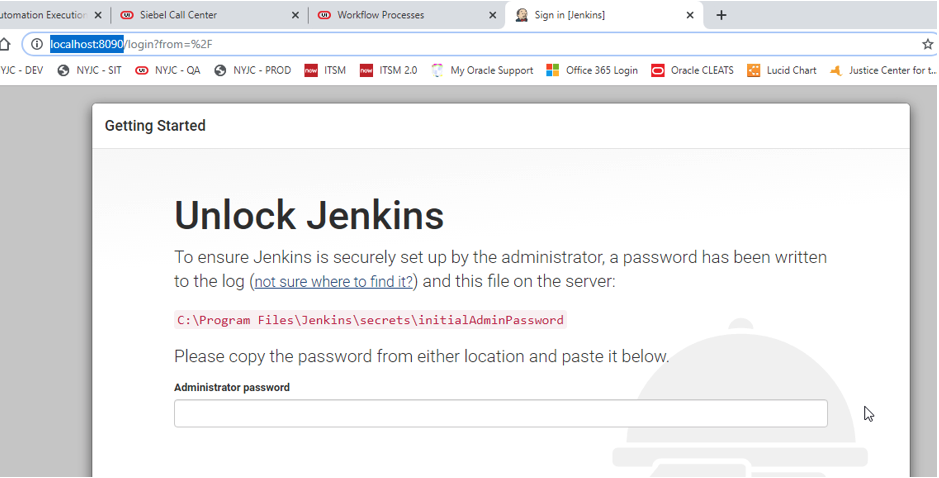Open the ITSM 2.0 bookmark
Image resolution: width=939 pixels, height=478 pixels.
(x=388, y=70)
